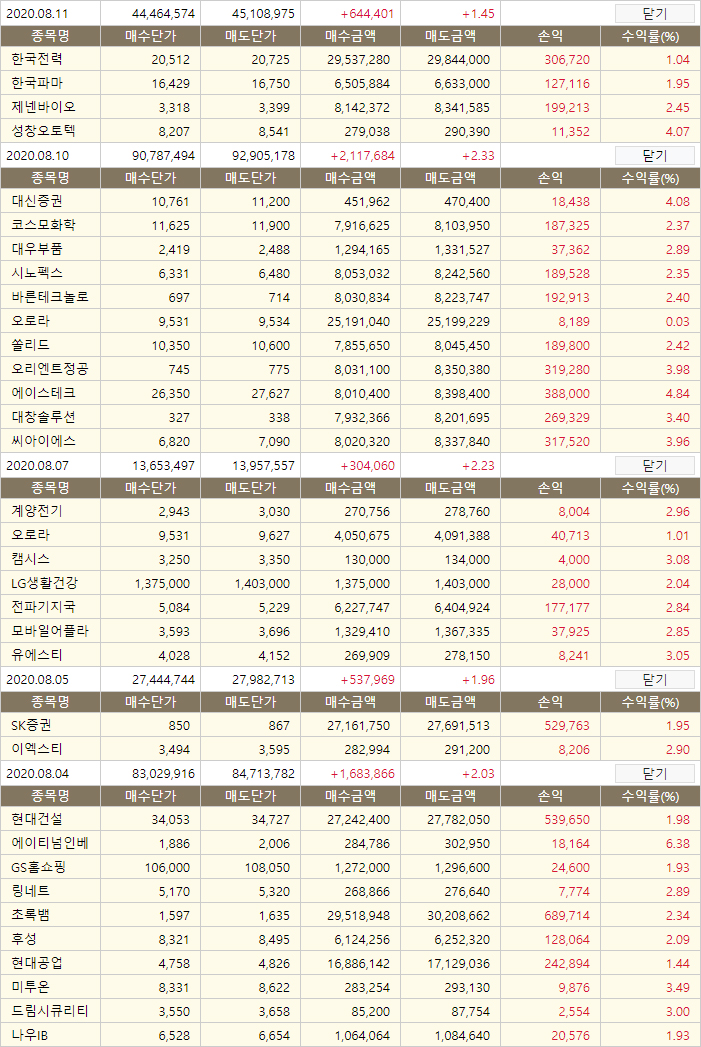Click stock name 나우IB
The image size is (701, 1047).
coord(29,1036)
